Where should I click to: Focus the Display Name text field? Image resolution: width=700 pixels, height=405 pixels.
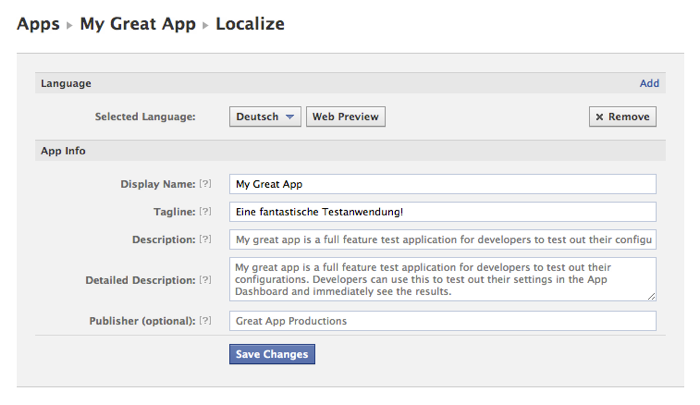[x=442, y=184]
